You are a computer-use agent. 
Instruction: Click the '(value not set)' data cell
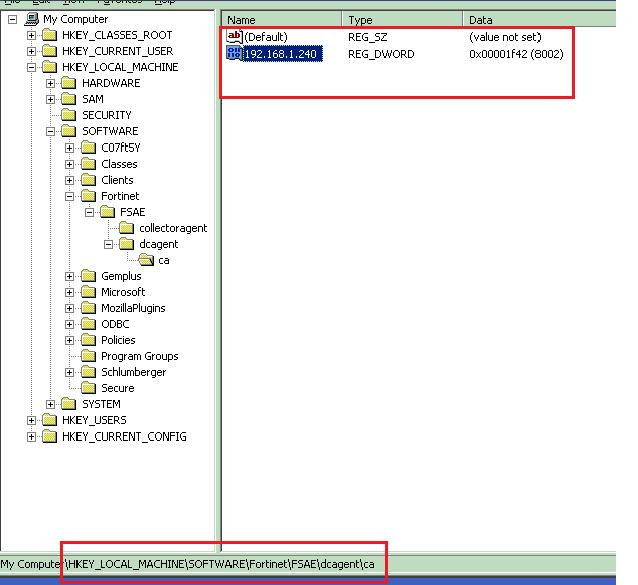pos(505,37)
